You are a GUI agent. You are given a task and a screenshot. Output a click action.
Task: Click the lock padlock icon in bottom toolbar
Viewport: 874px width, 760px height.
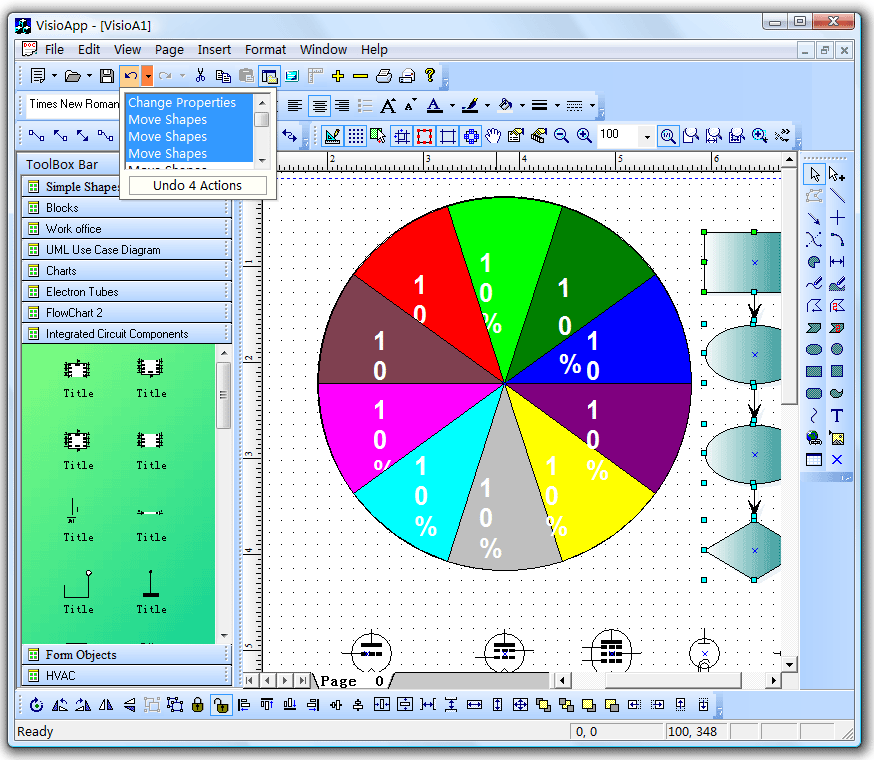tap(197, 705)
